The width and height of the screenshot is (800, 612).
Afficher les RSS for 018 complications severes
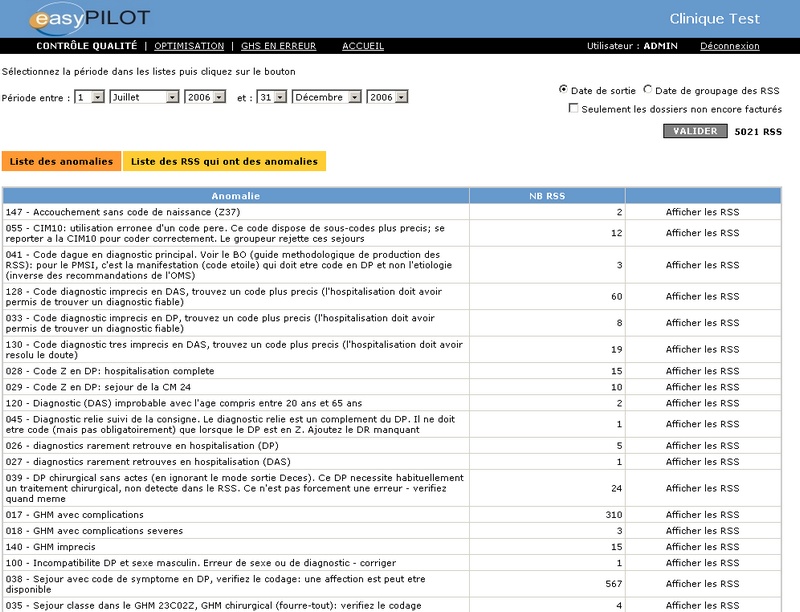pos(703,531)
